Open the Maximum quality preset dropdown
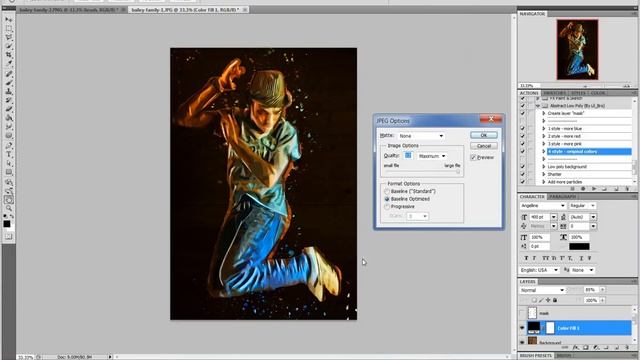Viewport: 640px width, 360px height. [432, 156]
